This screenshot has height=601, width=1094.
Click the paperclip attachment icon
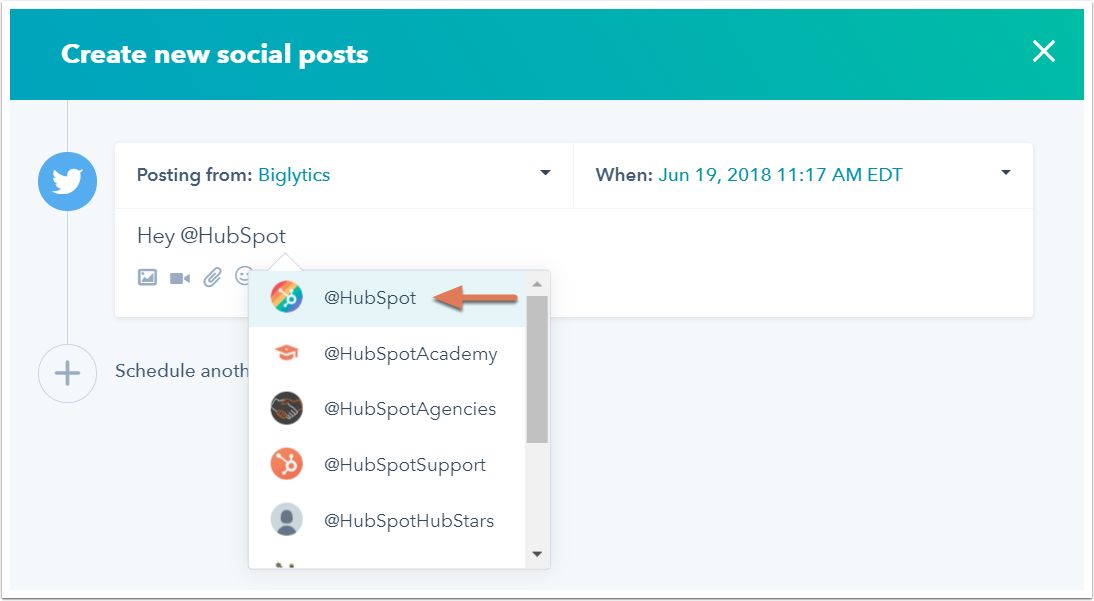click(x=212, y=277)
